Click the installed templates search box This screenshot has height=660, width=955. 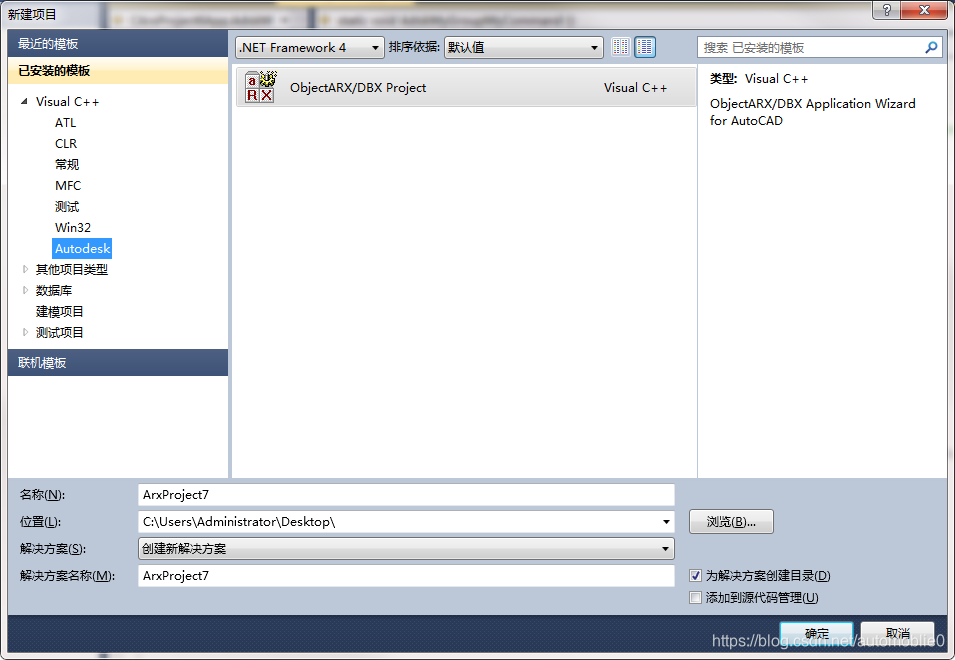[x=820, y=47]
